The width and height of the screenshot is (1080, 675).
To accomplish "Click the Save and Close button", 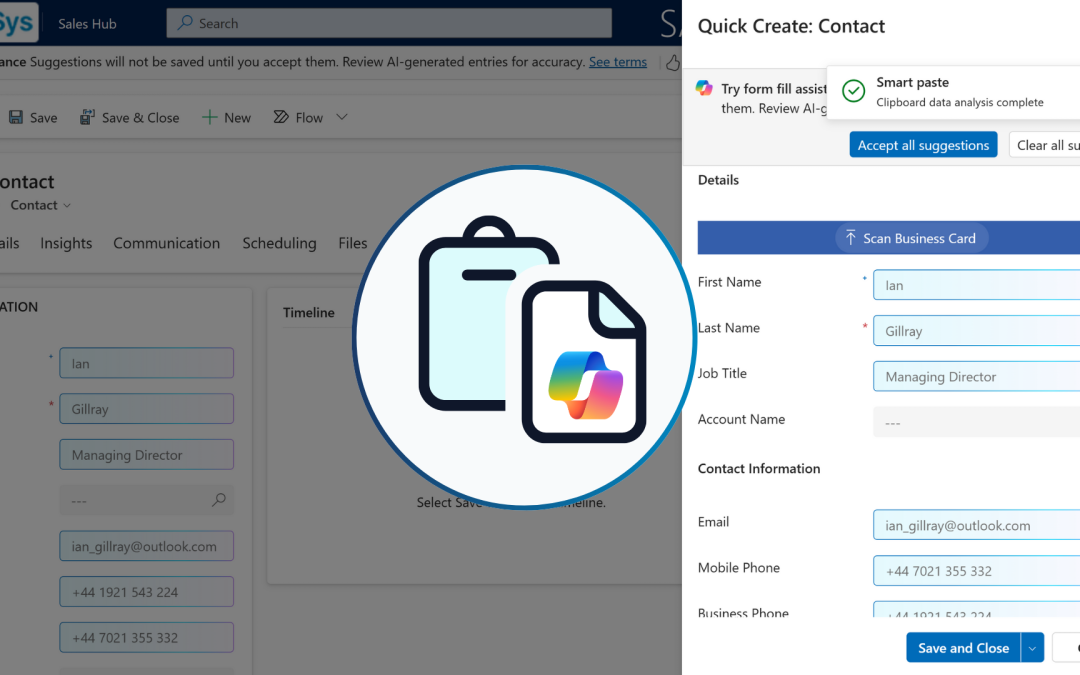I will coord(963,647).
